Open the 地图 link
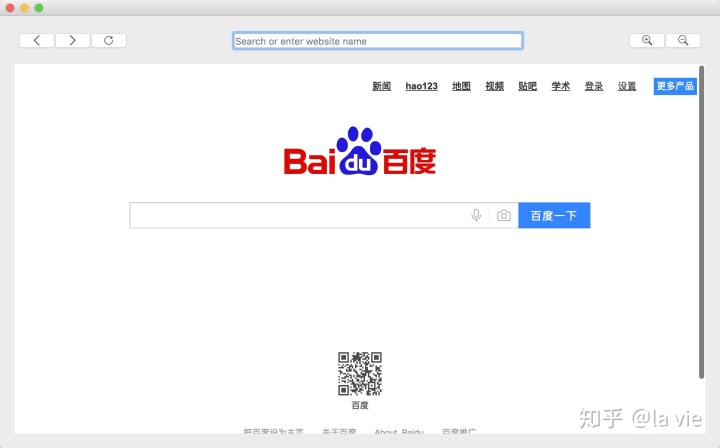 (461, 86)
